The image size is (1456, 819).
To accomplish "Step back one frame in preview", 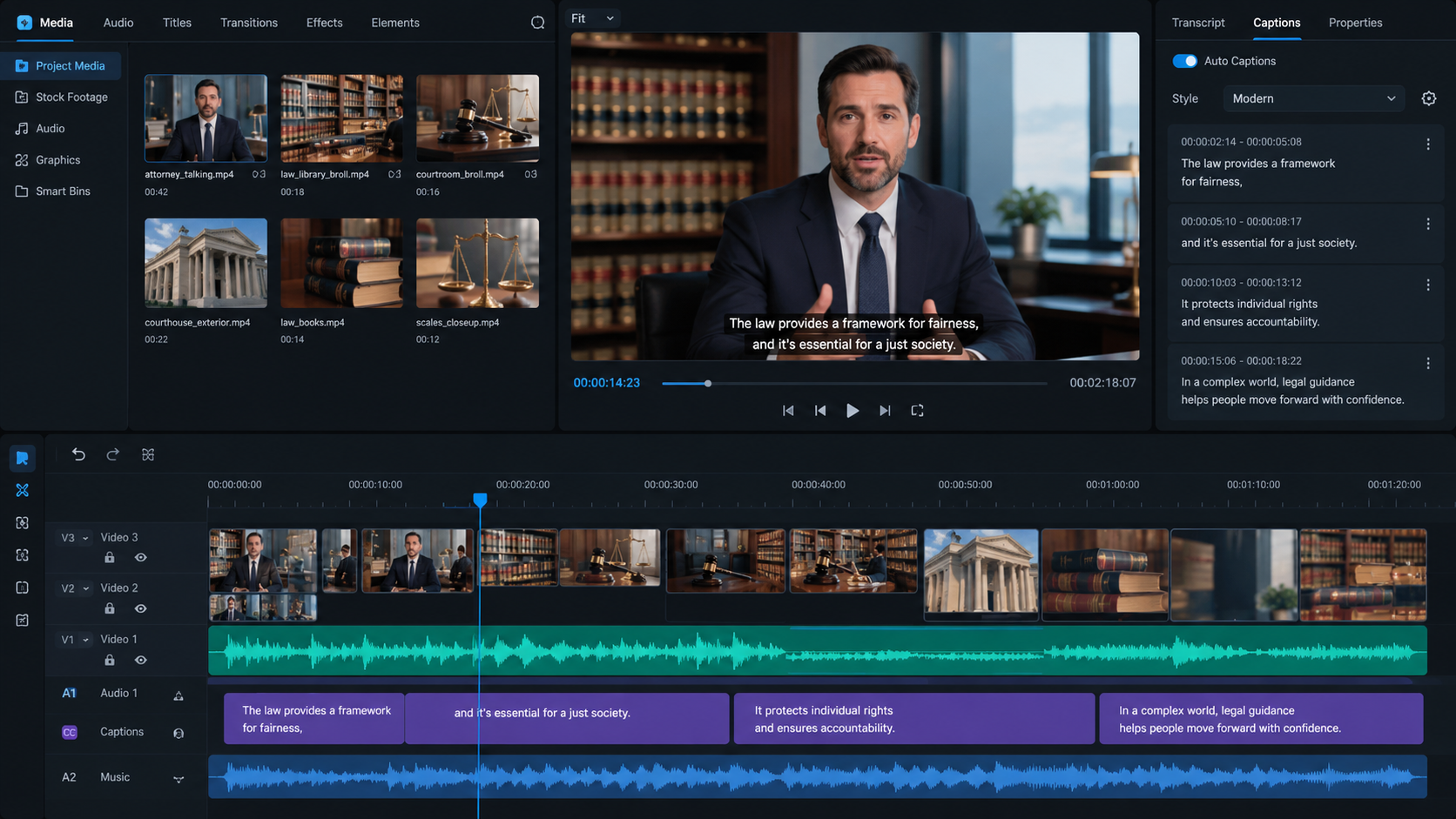I will [820, 410].
